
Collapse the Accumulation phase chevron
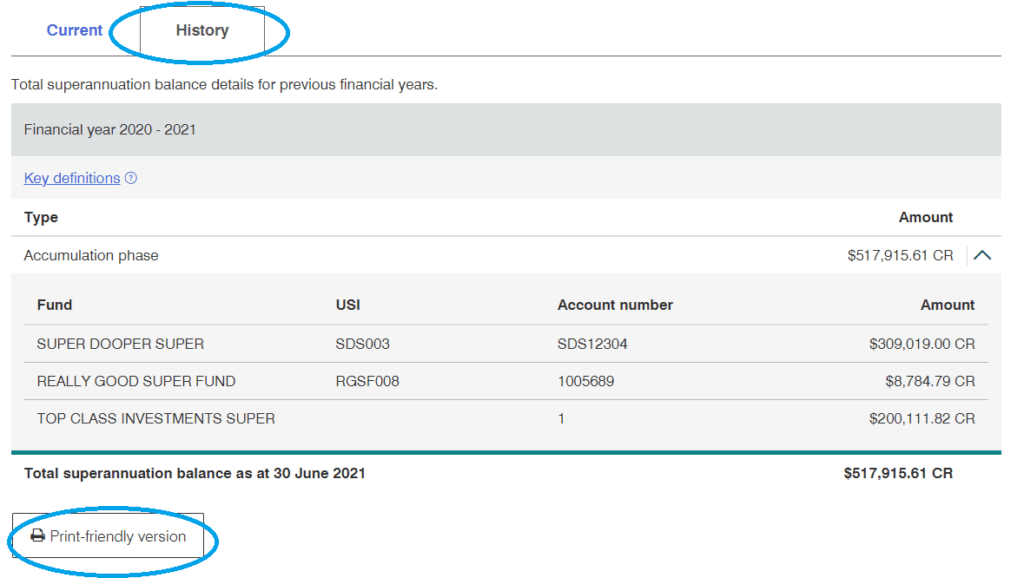(982, 256)
